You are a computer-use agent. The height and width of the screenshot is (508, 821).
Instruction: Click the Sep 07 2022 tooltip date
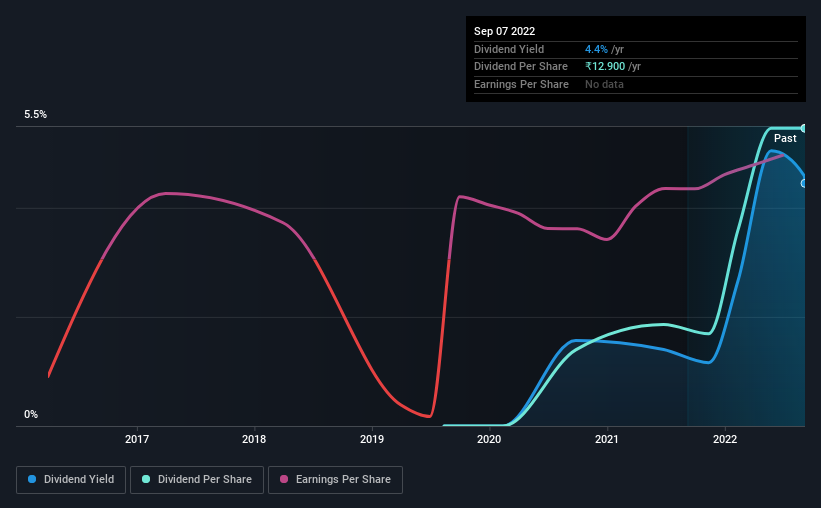504,31
